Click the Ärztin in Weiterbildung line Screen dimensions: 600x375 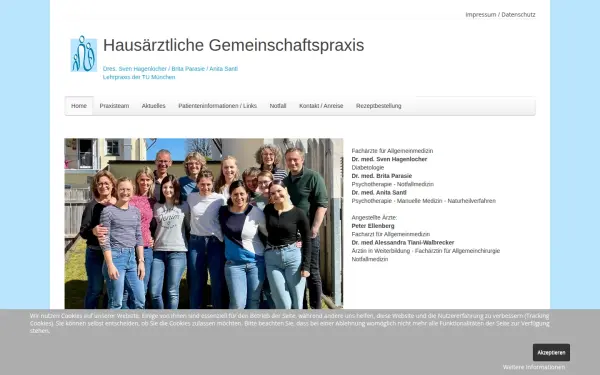[x=426, y=251]
